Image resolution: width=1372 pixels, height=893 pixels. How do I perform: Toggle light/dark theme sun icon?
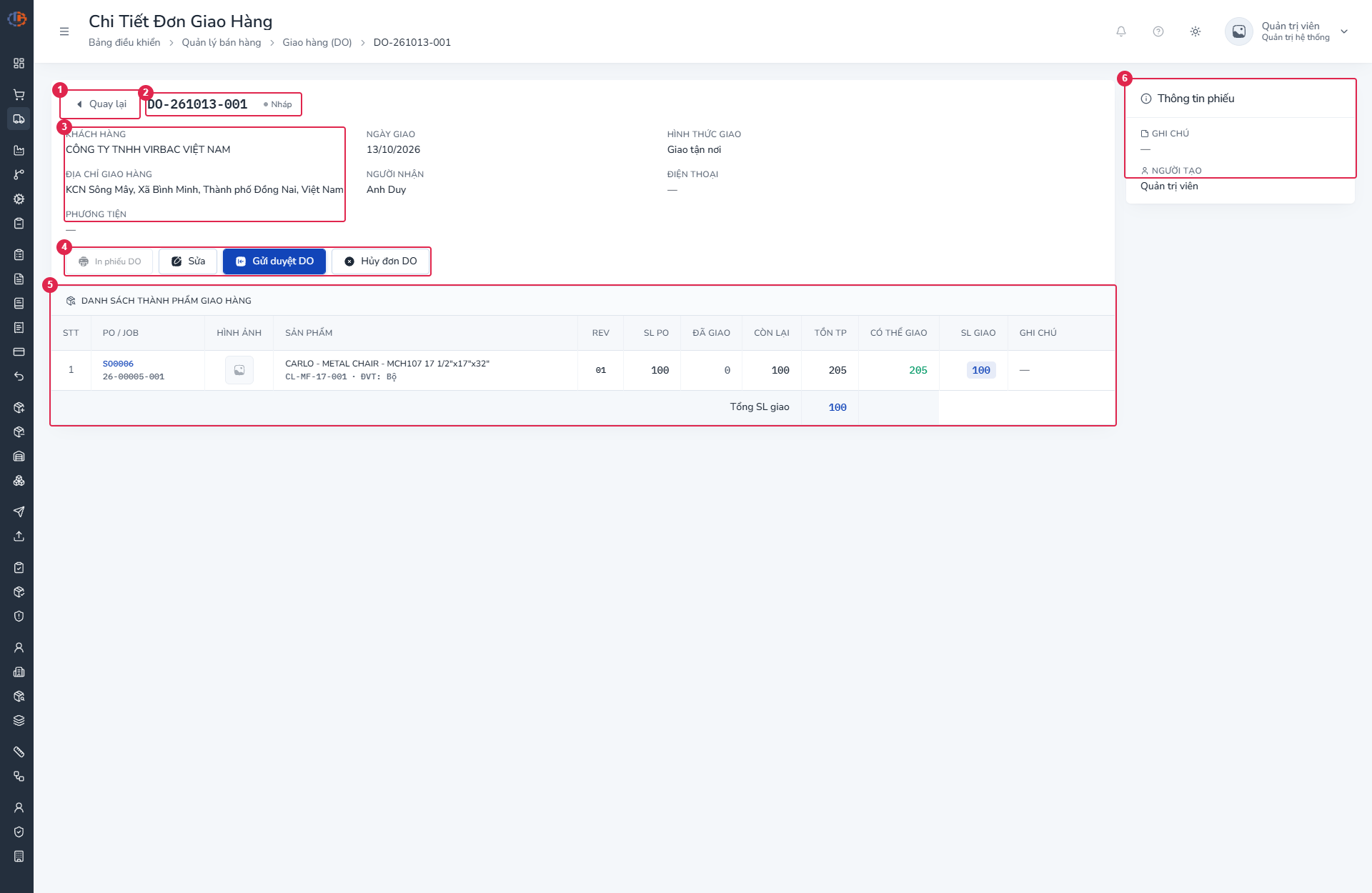click(1195, 31)
